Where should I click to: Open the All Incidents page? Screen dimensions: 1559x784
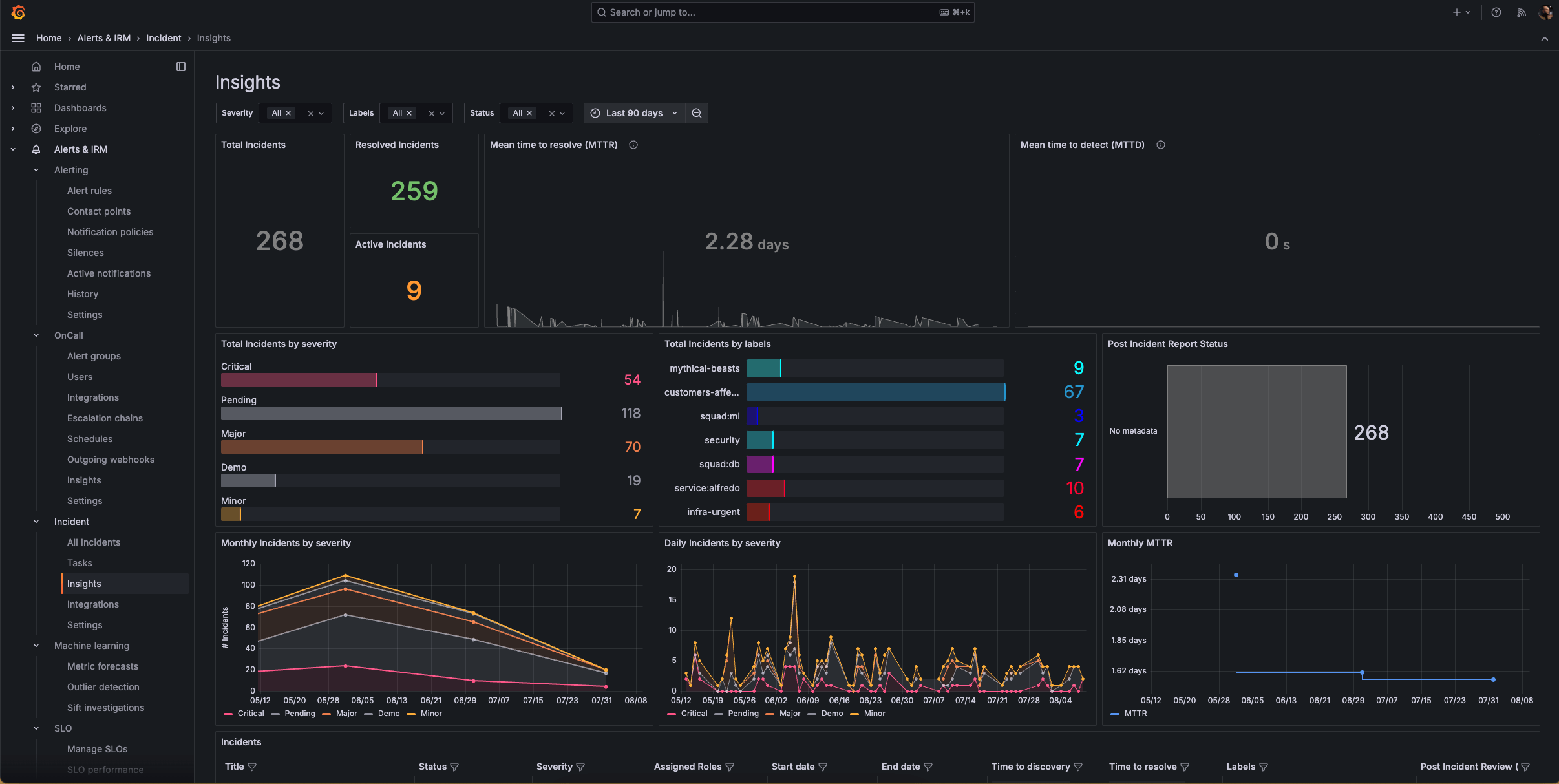(x=94, y=542)
